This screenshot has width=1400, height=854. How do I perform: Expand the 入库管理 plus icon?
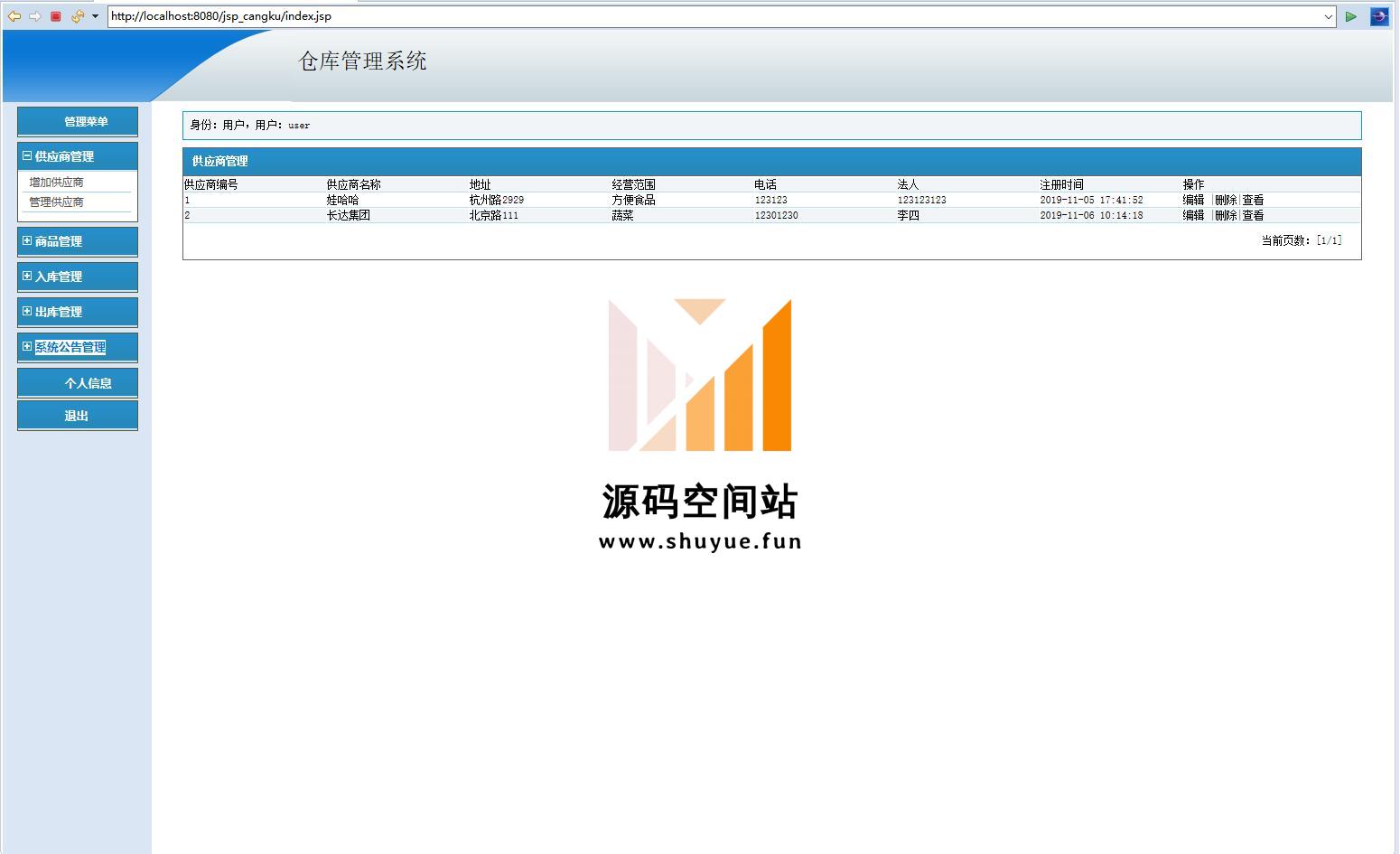[27, 276]
